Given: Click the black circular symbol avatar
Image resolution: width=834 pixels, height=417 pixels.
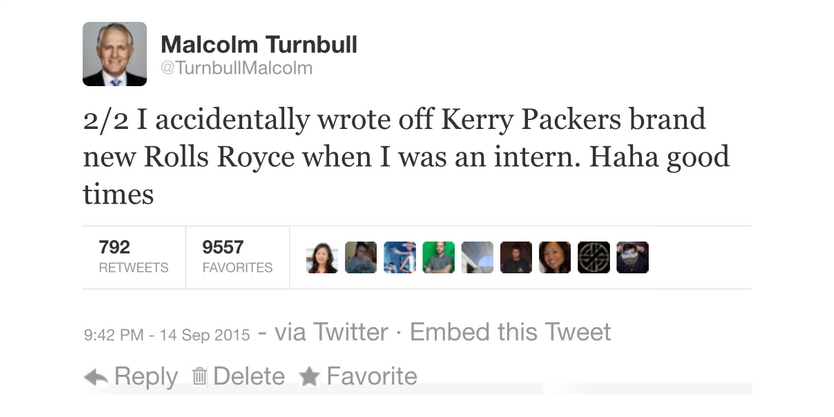Looking at the screenshot, I should point(594,258).
